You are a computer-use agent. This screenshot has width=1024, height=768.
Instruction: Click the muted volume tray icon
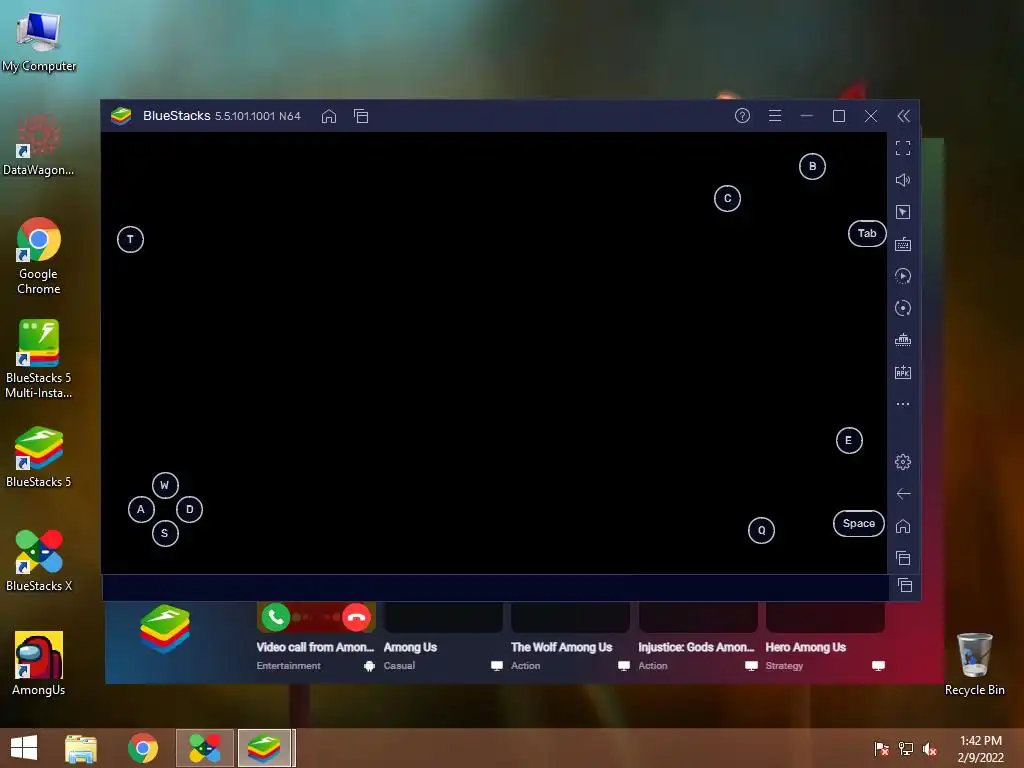click(x=930, y=749)
